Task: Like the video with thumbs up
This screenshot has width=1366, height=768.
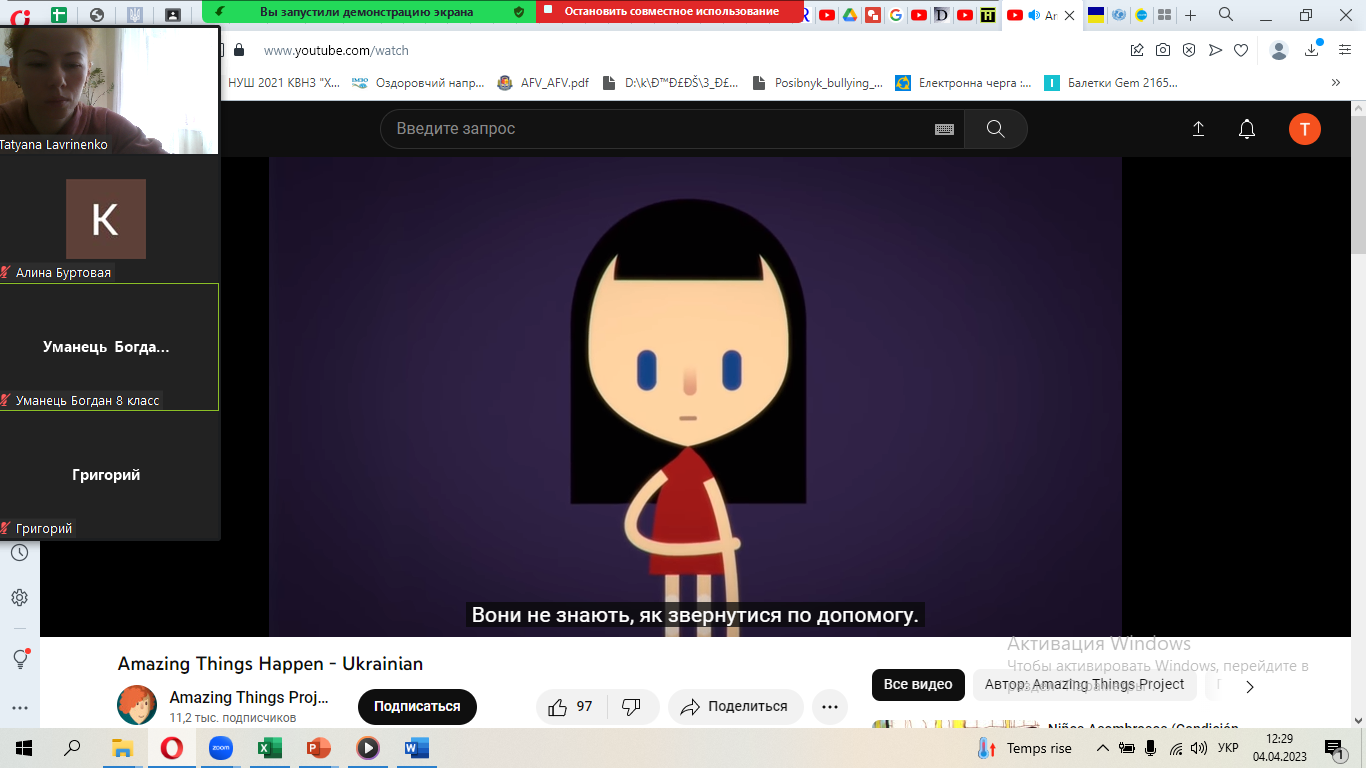Action: 570,707
